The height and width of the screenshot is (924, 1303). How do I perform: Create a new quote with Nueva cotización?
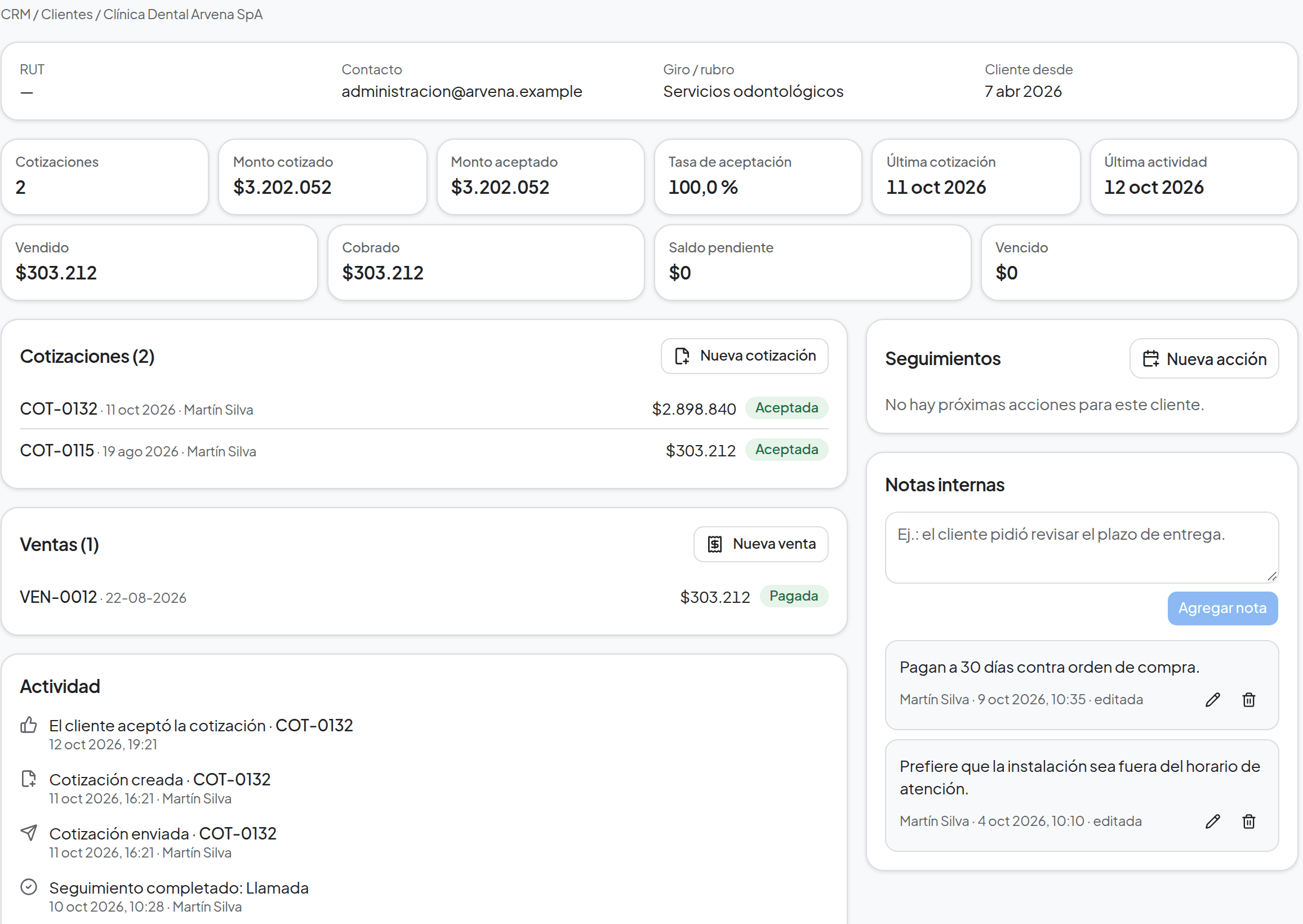click(x=745, y=356)
